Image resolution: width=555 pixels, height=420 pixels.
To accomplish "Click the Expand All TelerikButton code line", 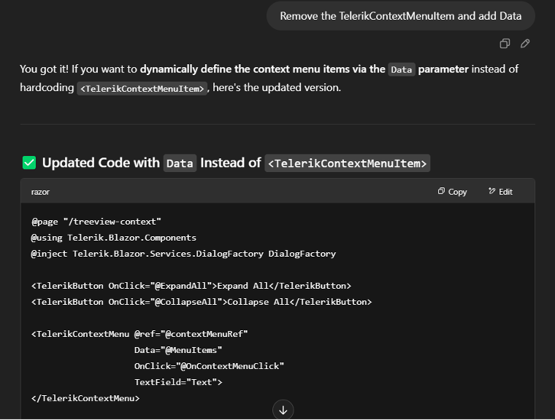I will [191, 286].
